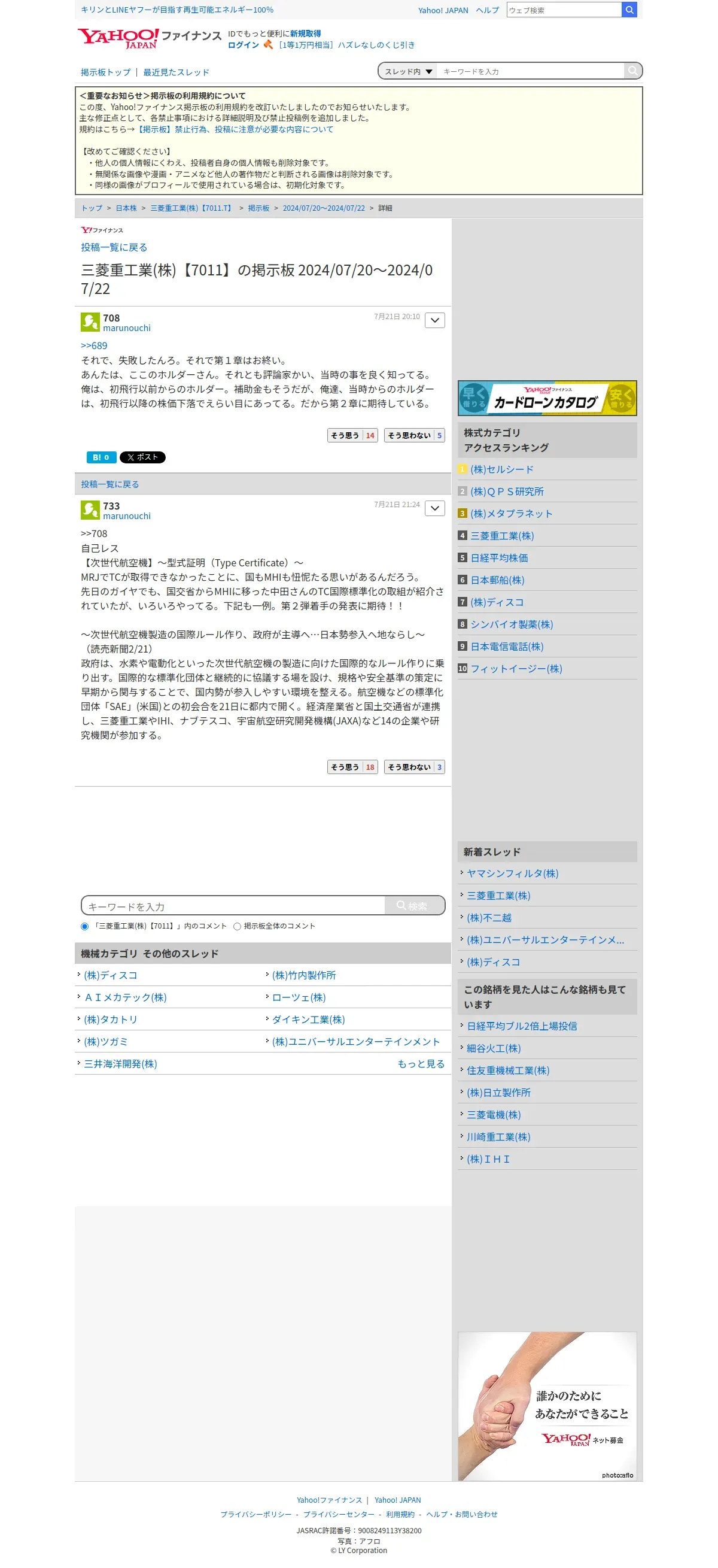Open ranking item (株)メタプラネット
This screenshot has width=718, height=1568.
512,514
